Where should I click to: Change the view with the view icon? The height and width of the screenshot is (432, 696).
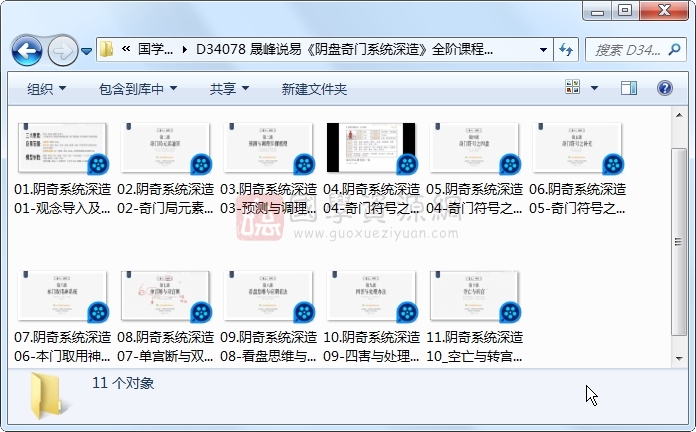click(573, 87)
